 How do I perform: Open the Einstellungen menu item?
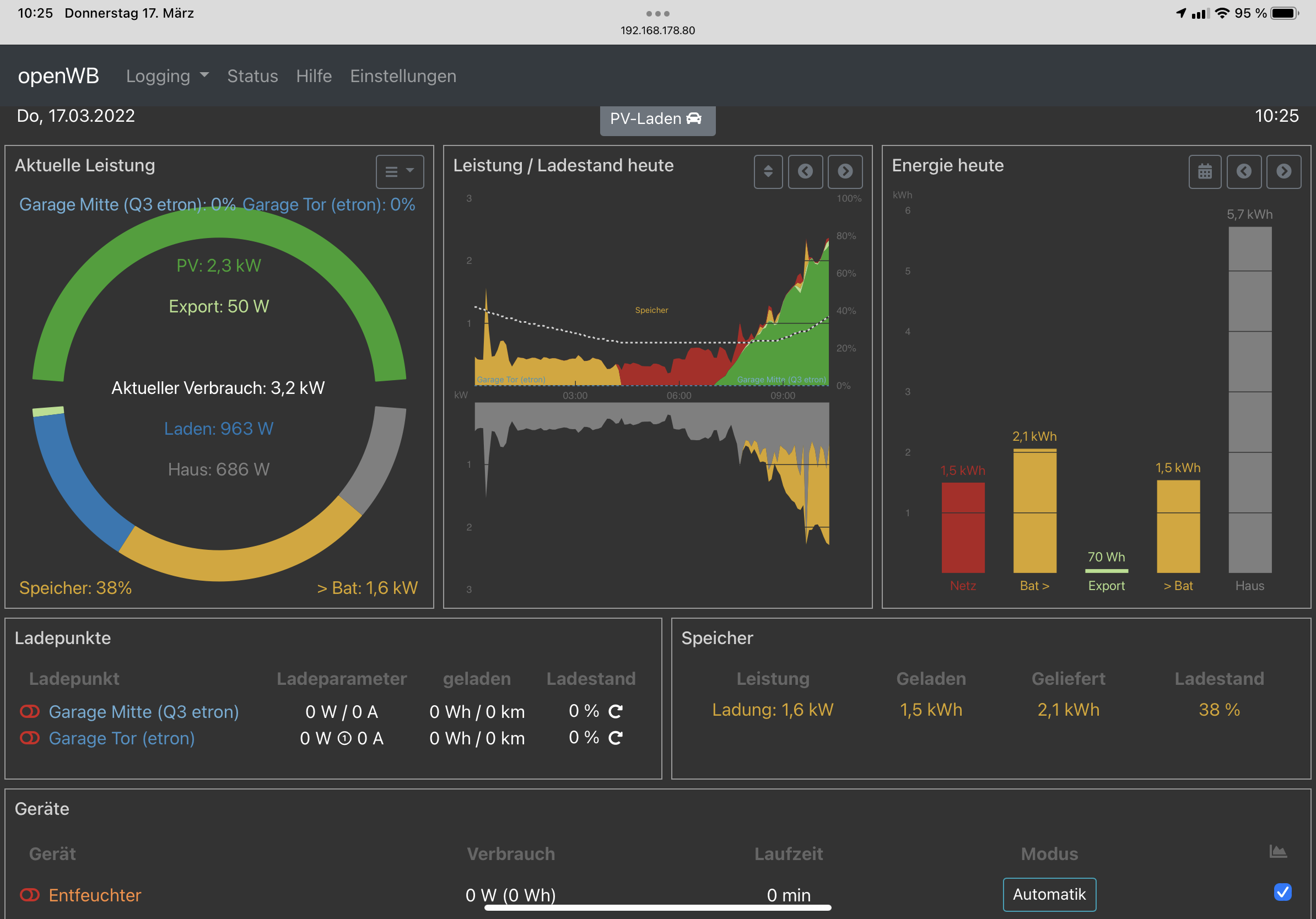(403, 76)
